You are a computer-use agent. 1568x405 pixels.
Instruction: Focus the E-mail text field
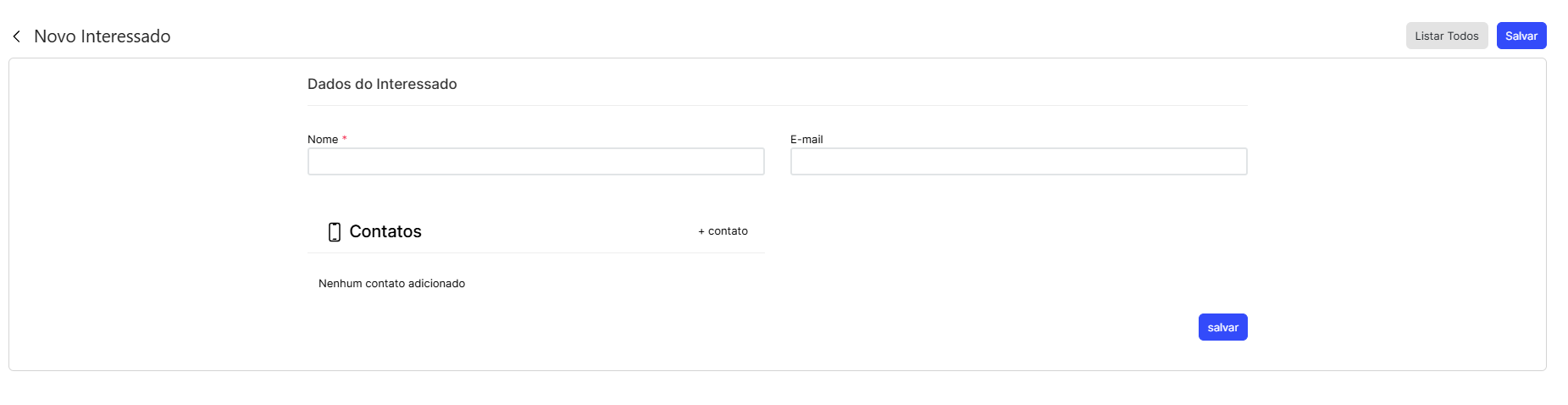[x=1019, y=162]
